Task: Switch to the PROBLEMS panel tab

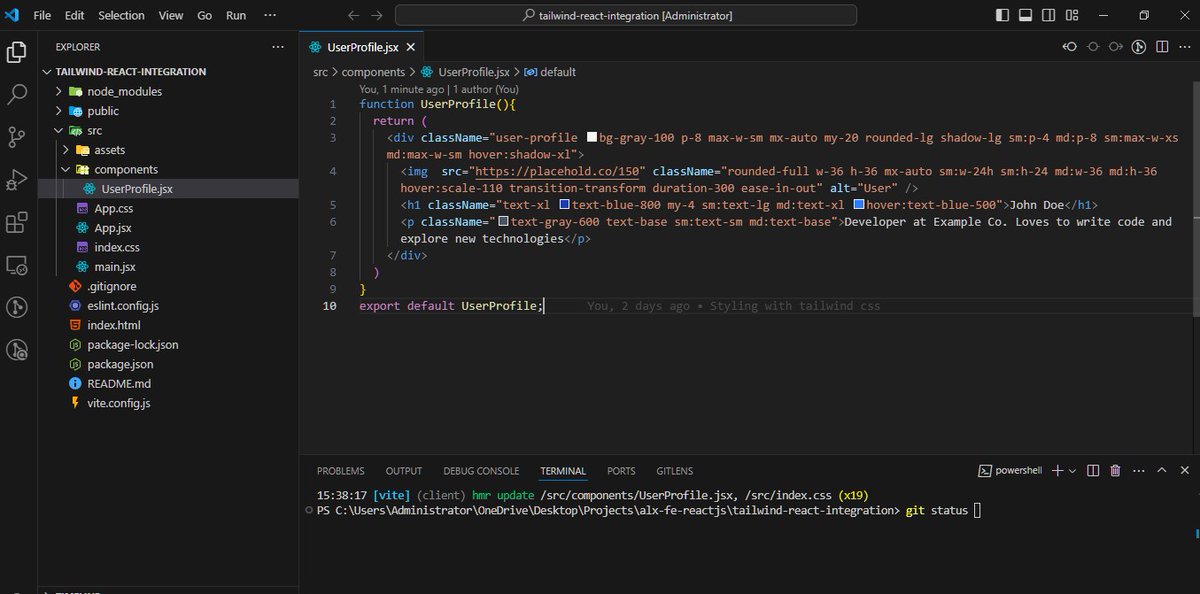Action: click(341, 471)
